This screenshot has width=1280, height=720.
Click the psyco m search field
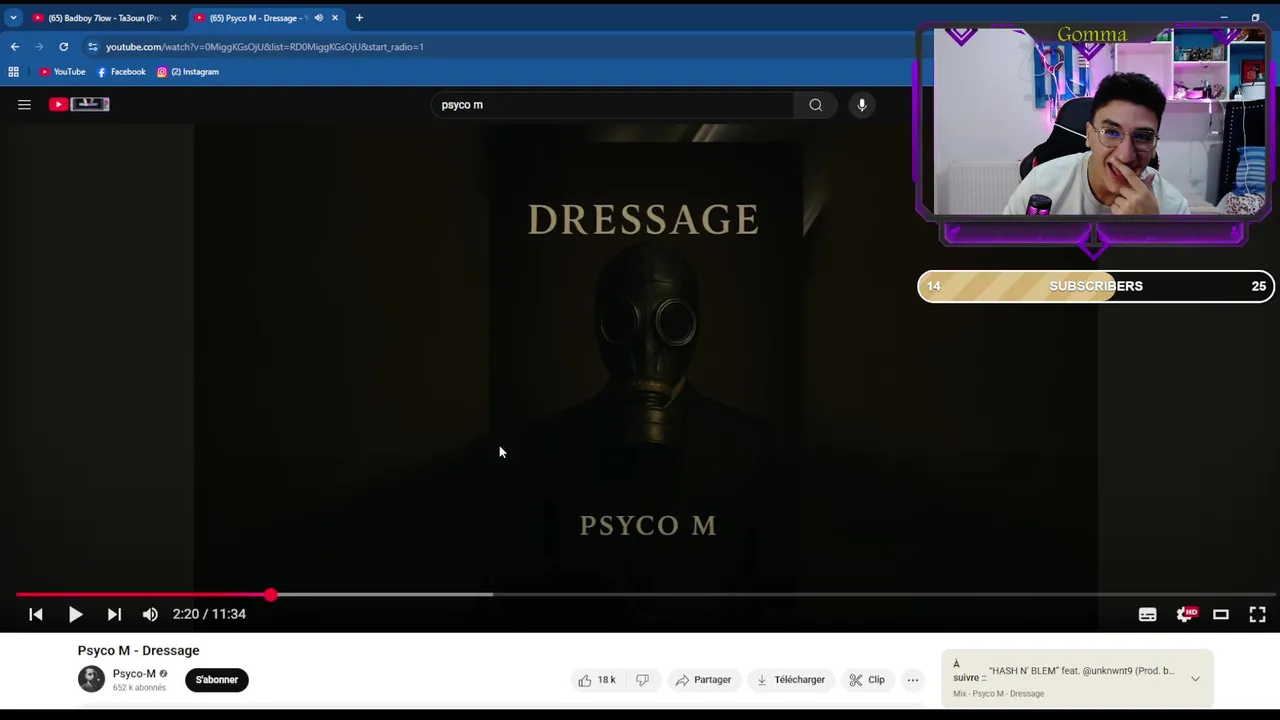(x=612, y=105)
